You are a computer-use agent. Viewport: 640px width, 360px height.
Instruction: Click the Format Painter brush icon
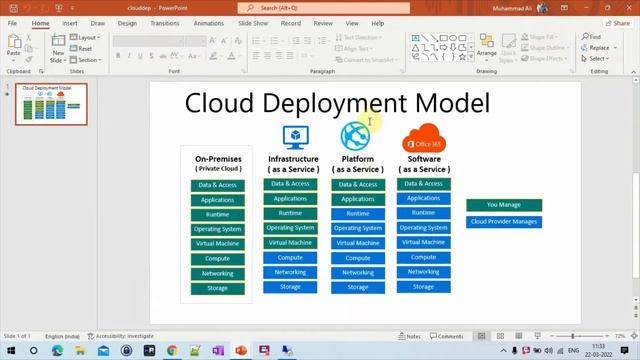pyautogui.click(x=29, y=60)
